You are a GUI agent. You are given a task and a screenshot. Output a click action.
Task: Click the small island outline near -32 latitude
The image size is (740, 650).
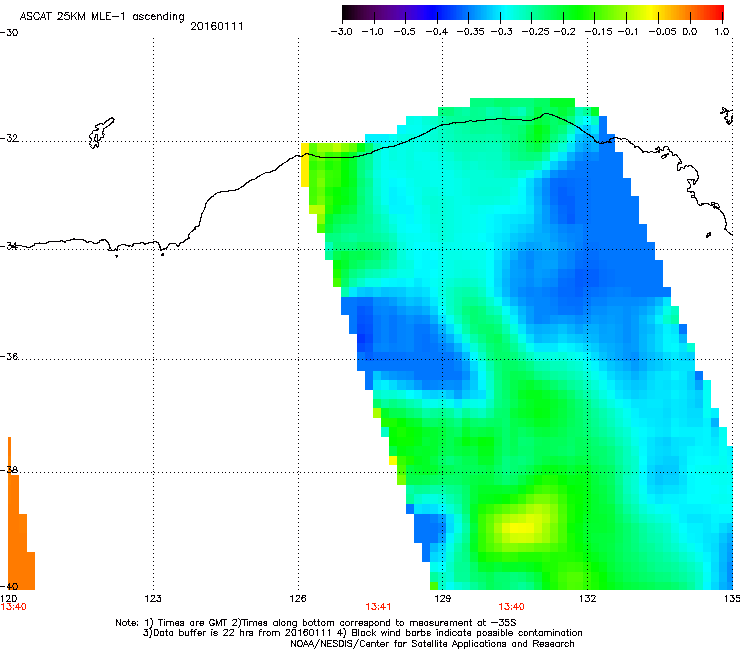click(101, 133)
